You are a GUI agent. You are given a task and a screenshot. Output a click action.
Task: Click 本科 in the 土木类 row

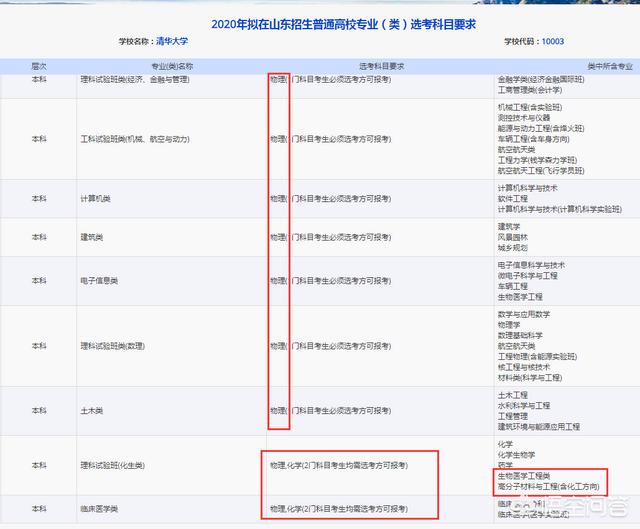pyautogui.click(x=39, y=411)
